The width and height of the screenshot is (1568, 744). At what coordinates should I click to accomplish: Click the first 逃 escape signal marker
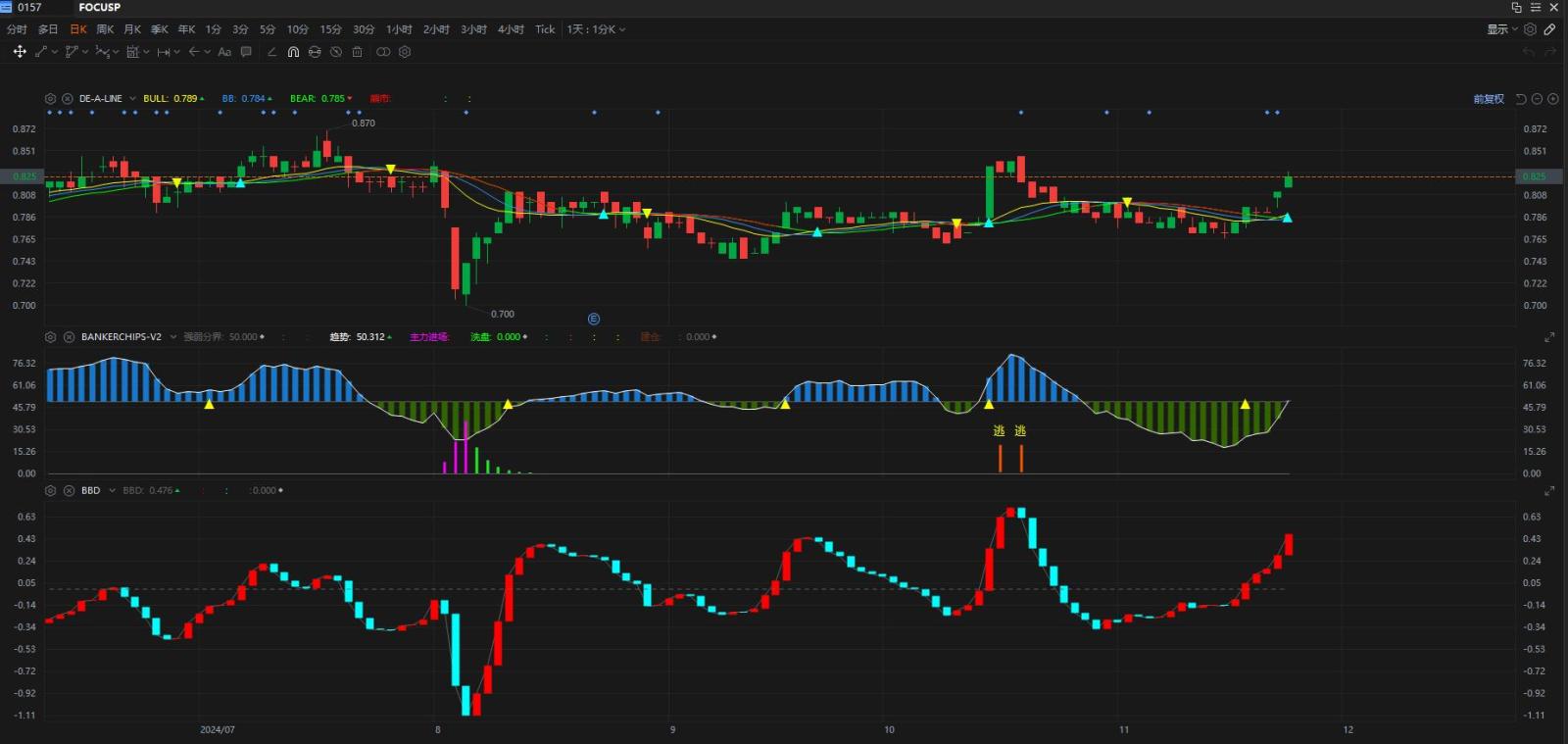pos(999,430)
